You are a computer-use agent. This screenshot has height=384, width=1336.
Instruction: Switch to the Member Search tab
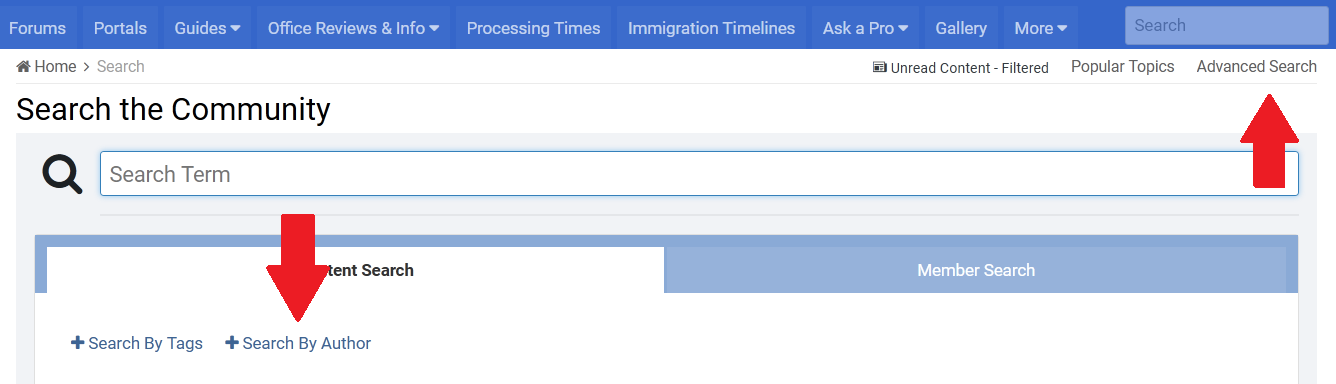coord(976,270)
